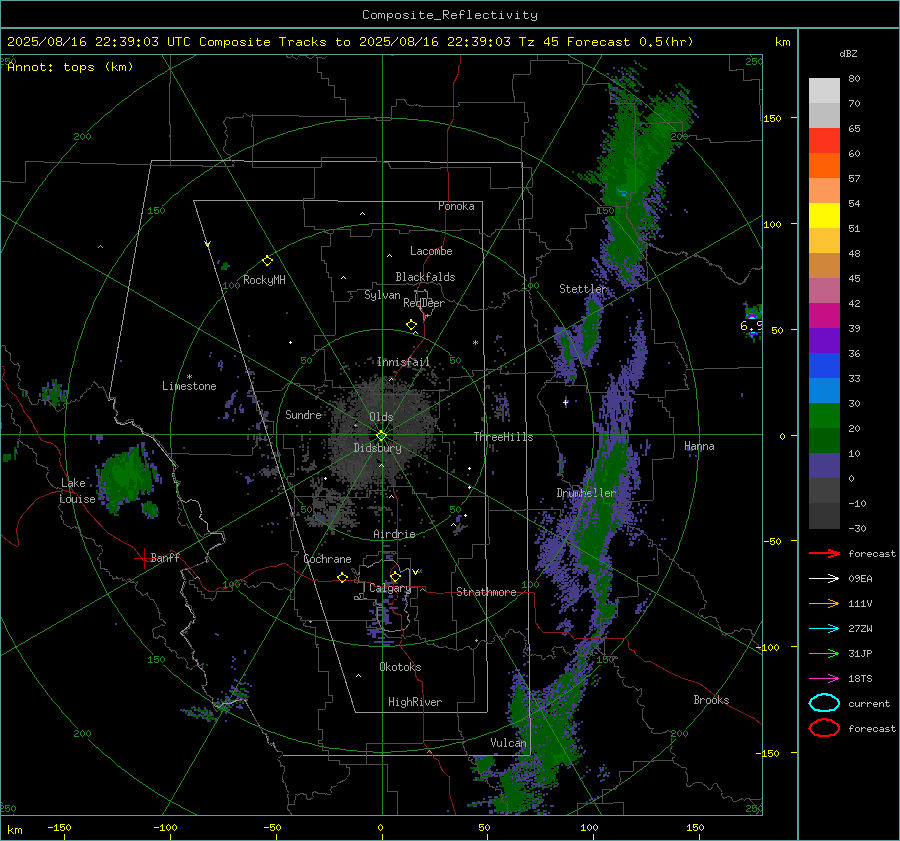The width and height of the screenshot is (900, 841).
Task: Click the Calgary city label
Action: click(x=390, y=588)
